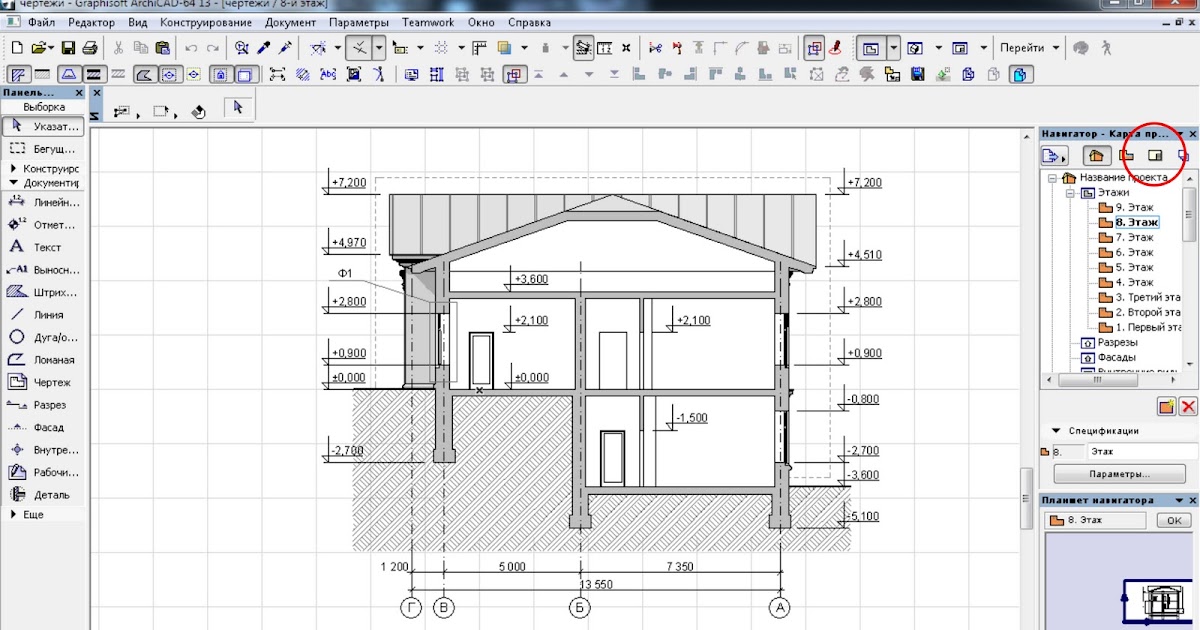
Task: Click the Layout Book icon in Navigator
Action: [1155, 156]
